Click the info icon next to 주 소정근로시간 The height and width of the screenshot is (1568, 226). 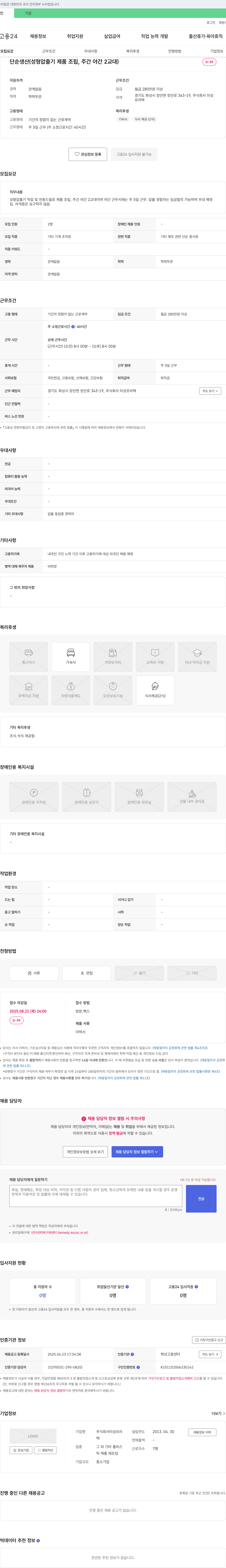(73, 327)
